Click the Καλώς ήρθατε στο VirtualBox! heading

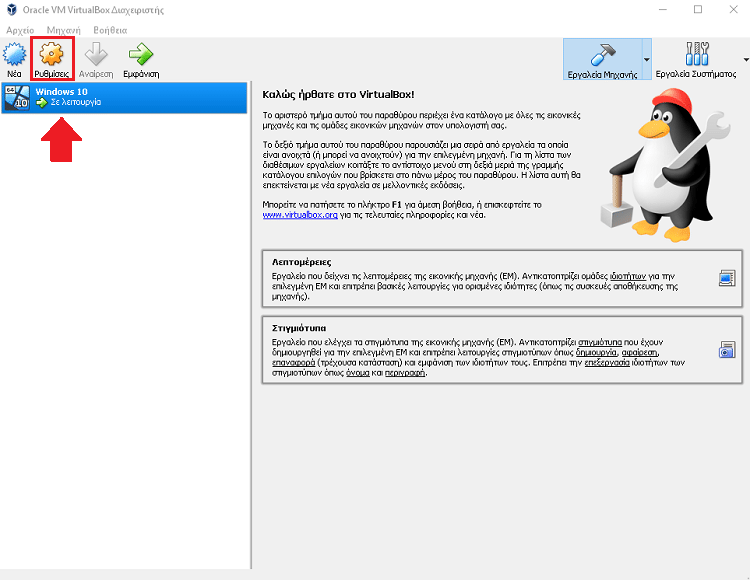tap(338, 95)
